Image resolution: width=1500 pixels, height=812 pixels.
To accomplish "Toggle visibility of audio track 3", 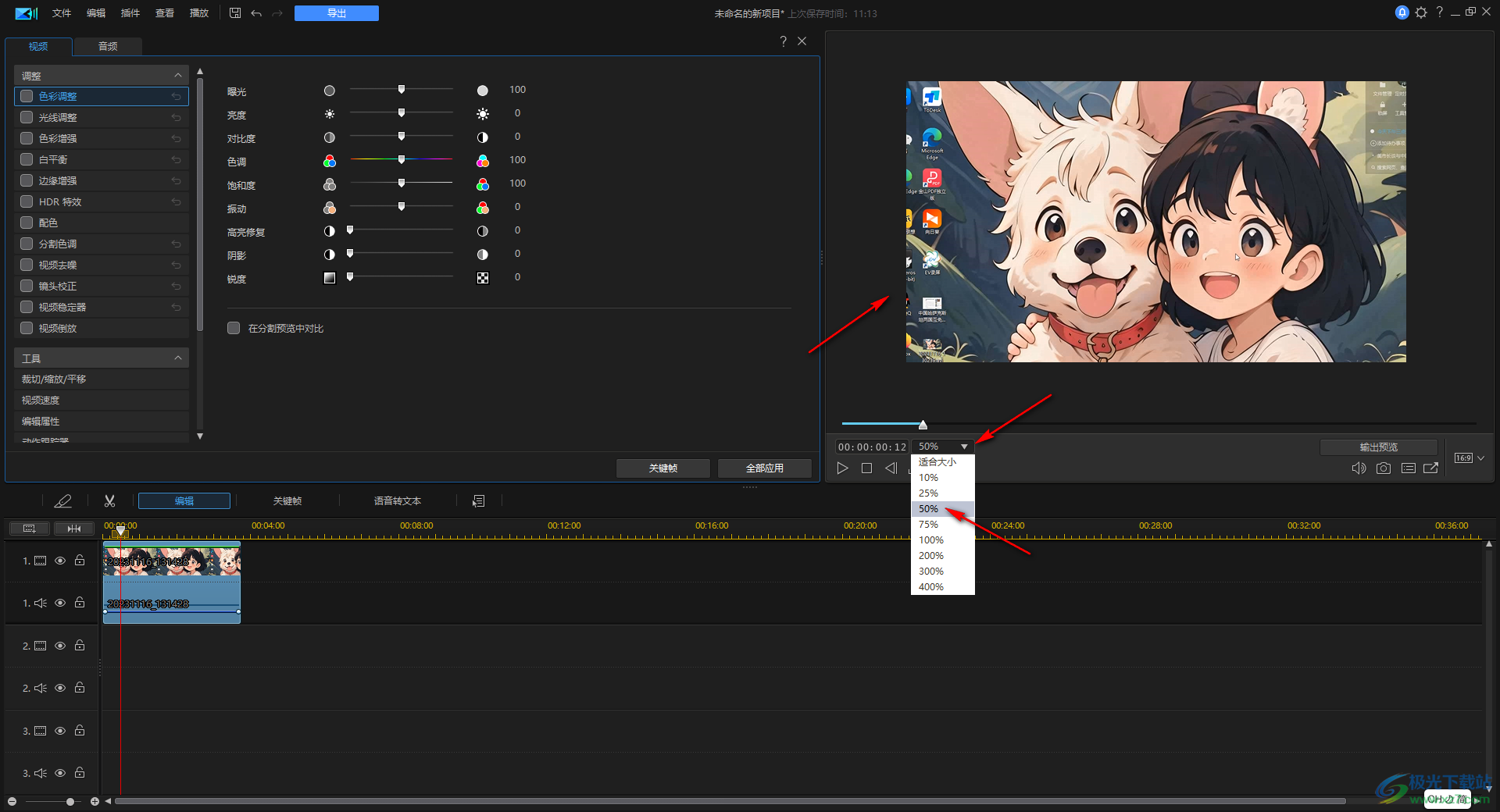I will tap(60, 773).
